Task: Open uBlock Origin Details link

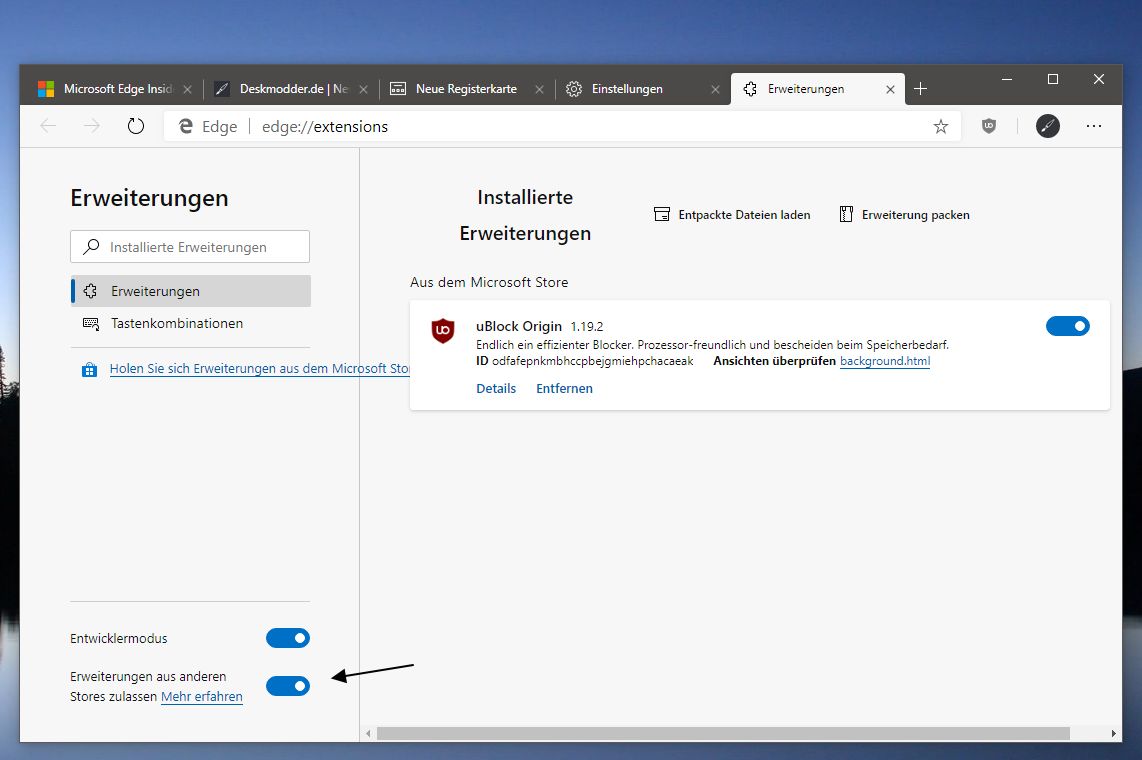Action: pyautogui.click(x=496, y=389)
